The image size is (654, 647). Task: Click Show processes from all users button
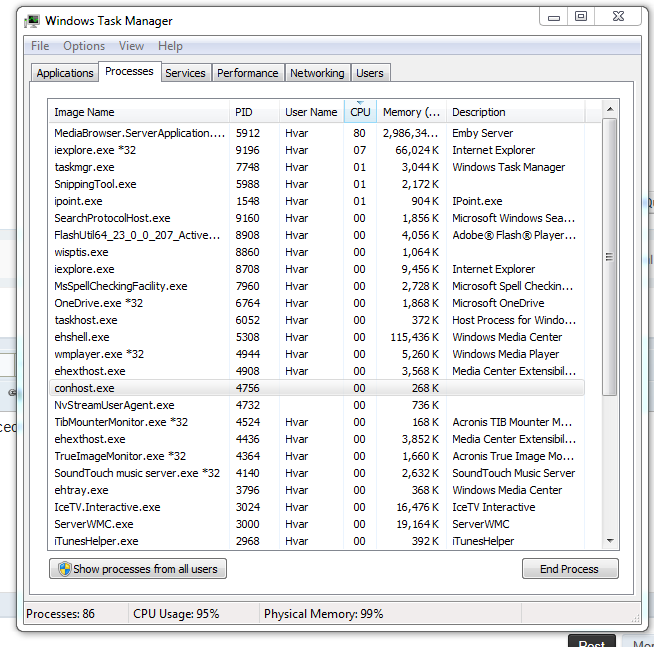138,569
